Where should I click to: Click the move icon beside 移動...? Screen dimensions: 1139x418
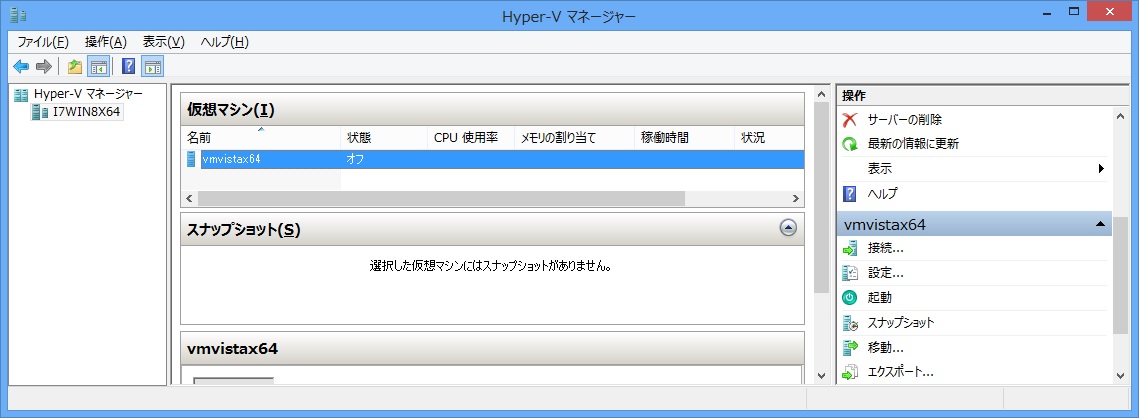click(x=850, y=347)
